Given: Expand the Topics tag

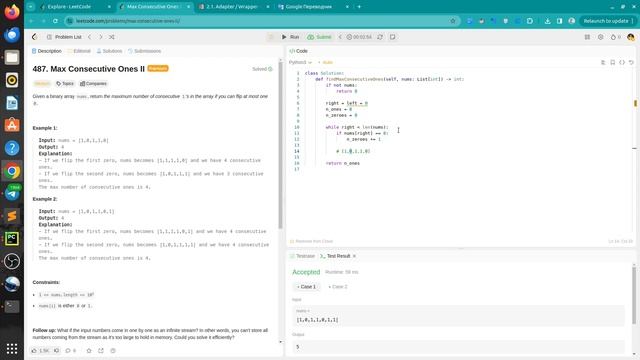Looking at the screenshot, I should pos(65,84).
